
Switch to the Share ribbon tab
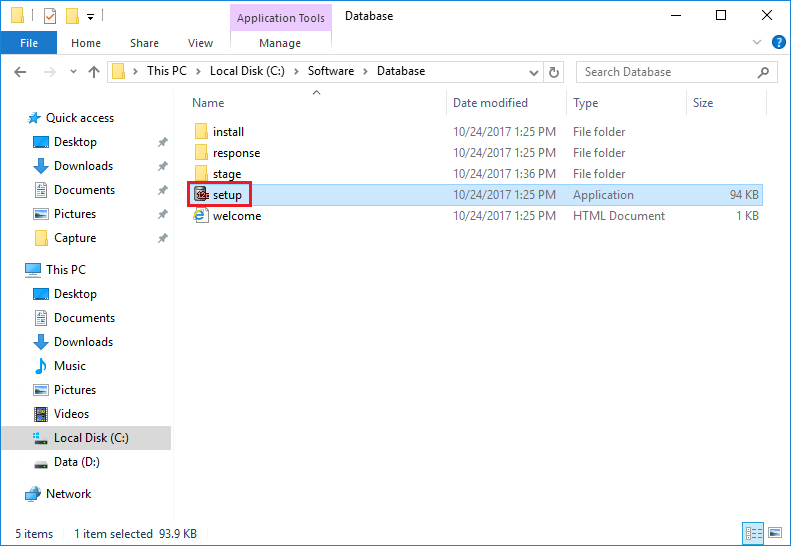pos(144,43)
